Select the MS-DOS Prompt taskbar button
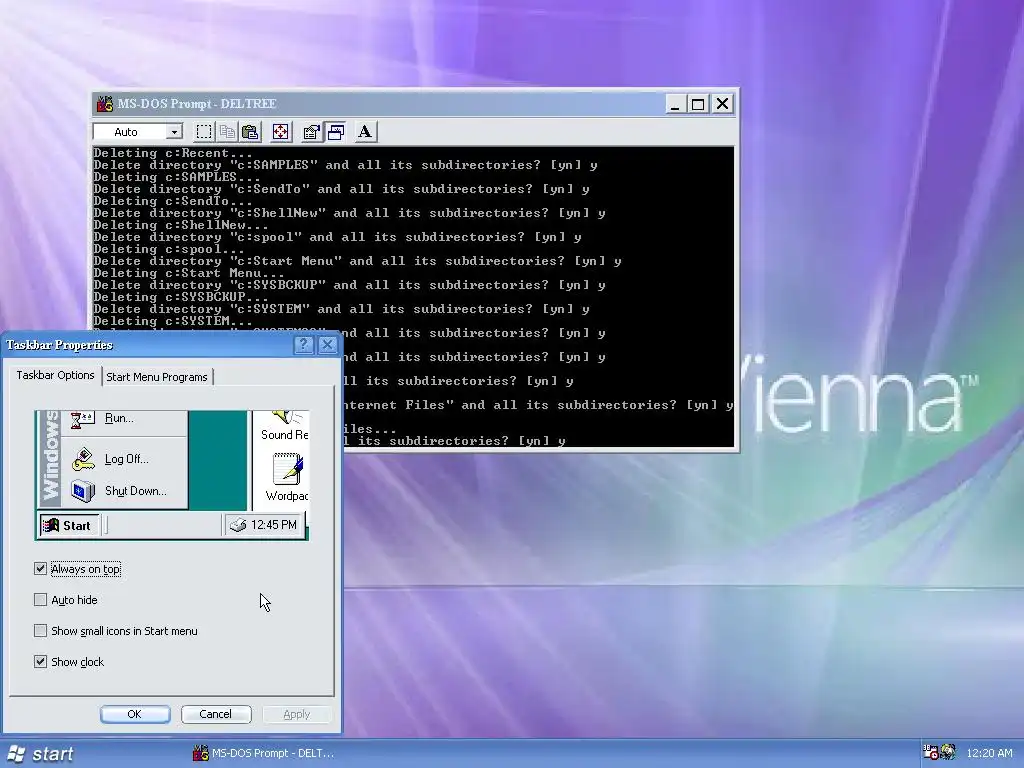 264,754
